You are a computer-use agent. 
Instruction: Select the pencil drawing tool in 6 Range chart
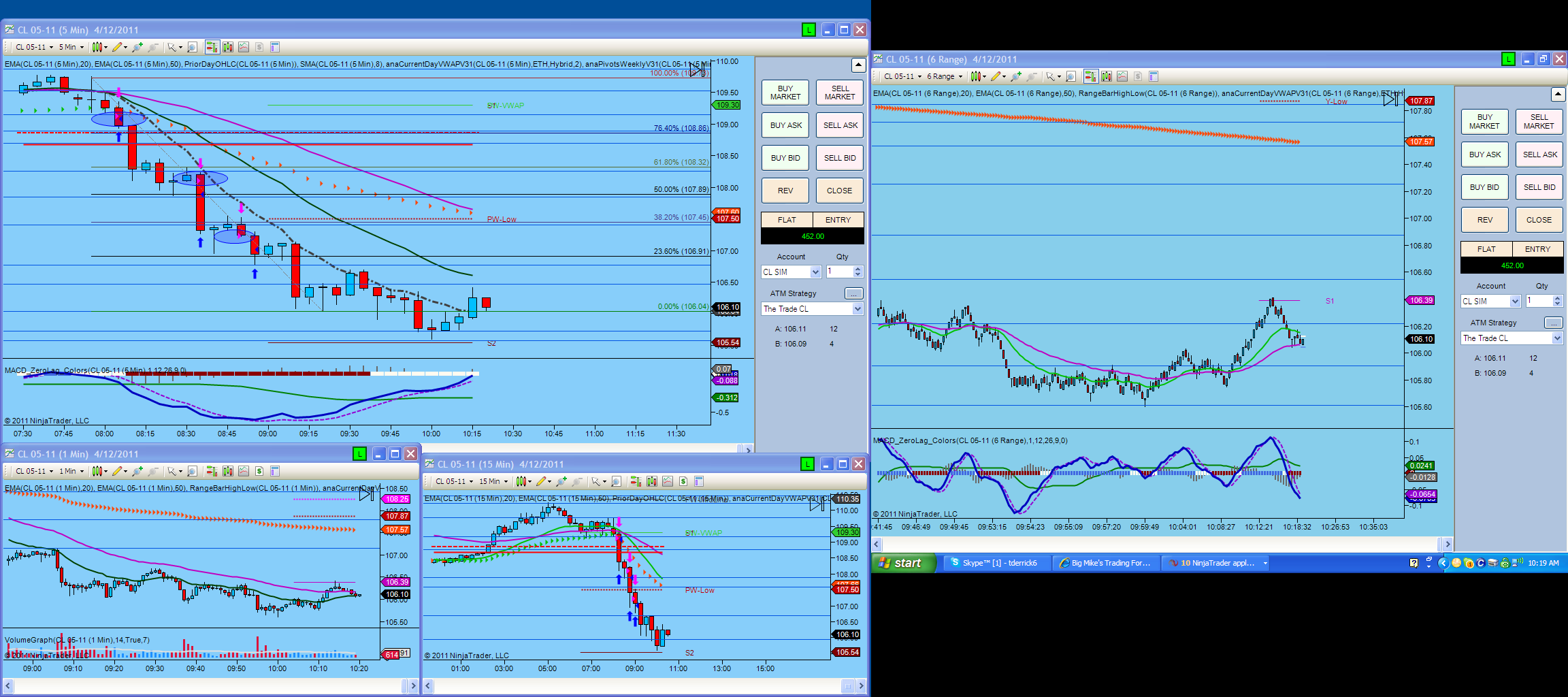coord(997,76)
